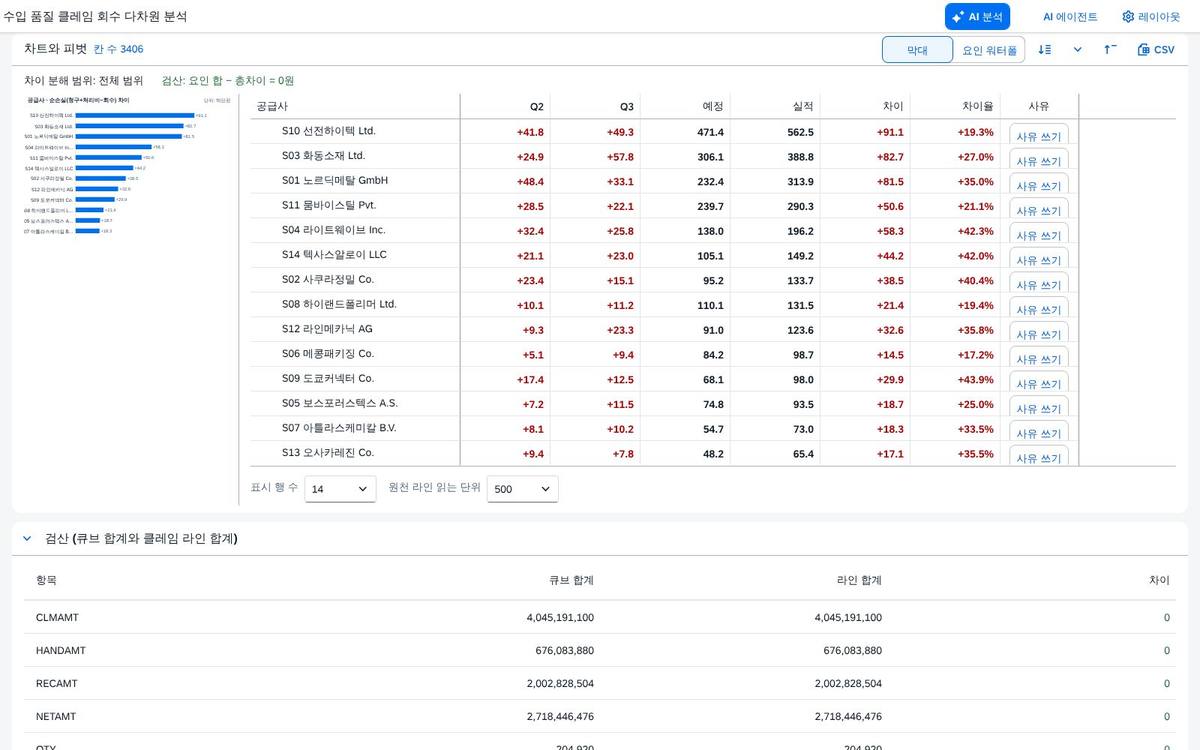
Task: Click 사유 쓰기 for S05 보스포러스텍스 A.S.
Action: [x=1039, y=407]
